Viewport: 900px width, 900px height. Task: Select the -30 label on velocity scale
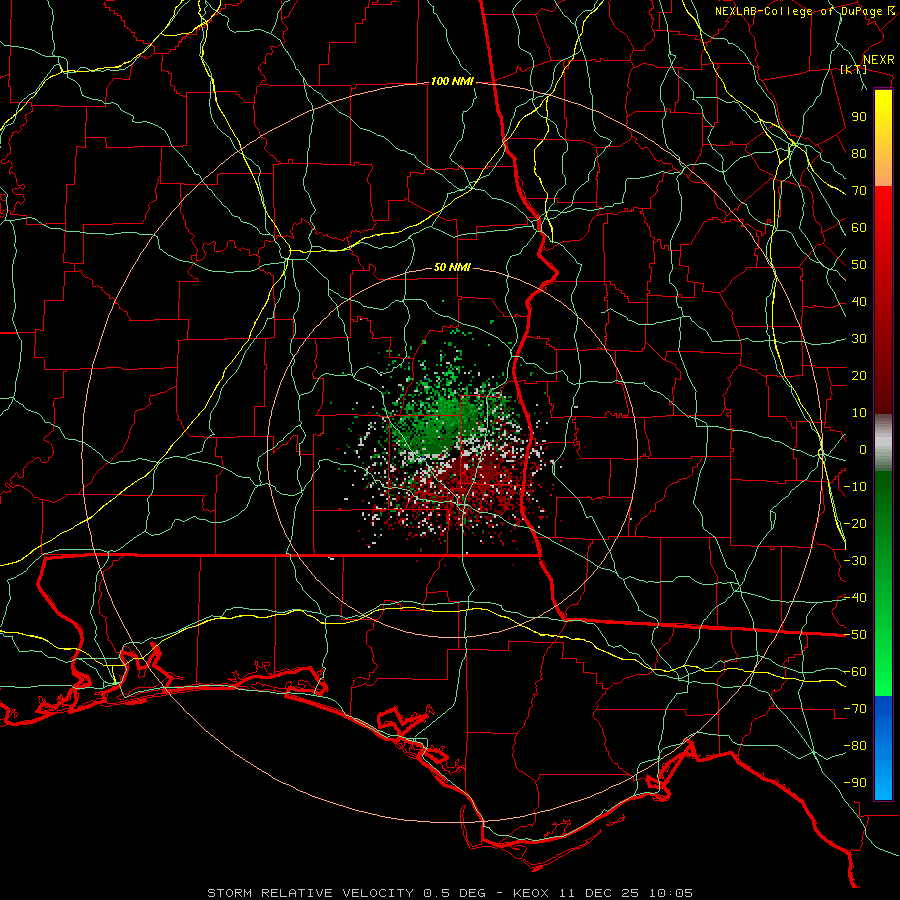click(x=855, y=561)
